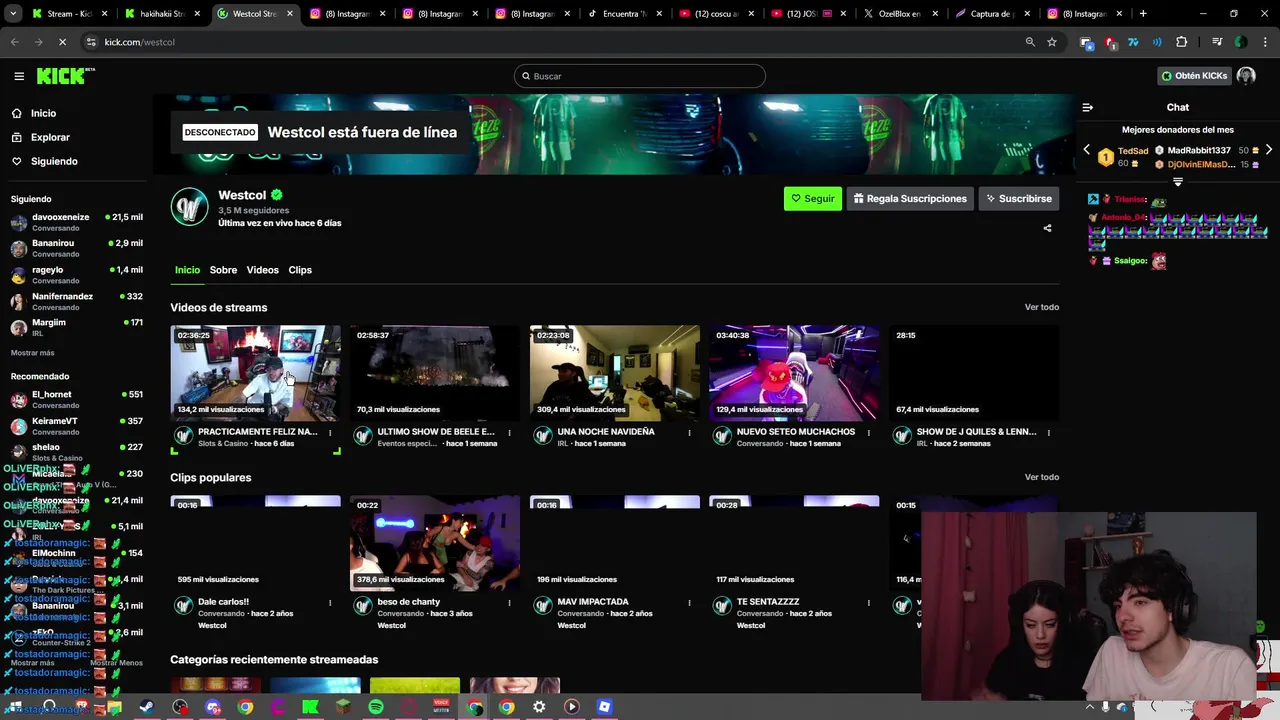1280x720 pixels.
Task: Switch to the Stream - Kick browser tab
Action: tap(69, 14)
